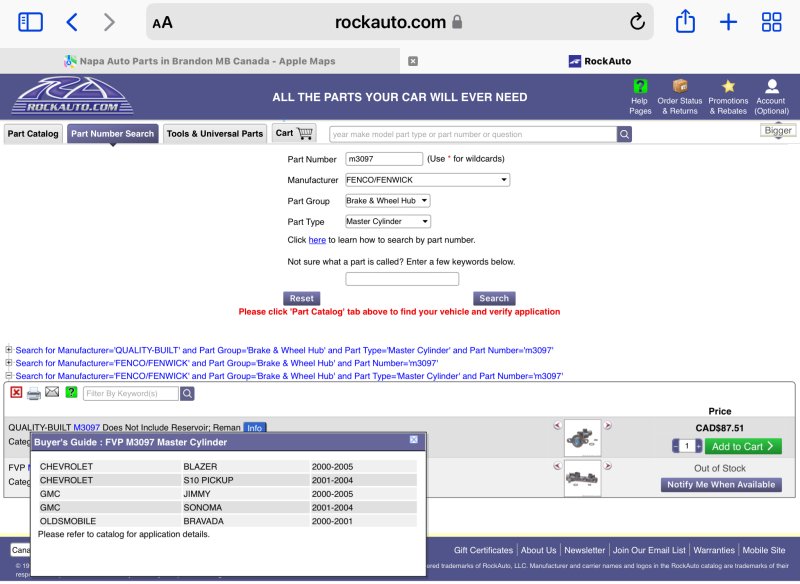Close the Buyer's Guide popup
The width and height of the screenshot is (800, 584).
point(414,440)
